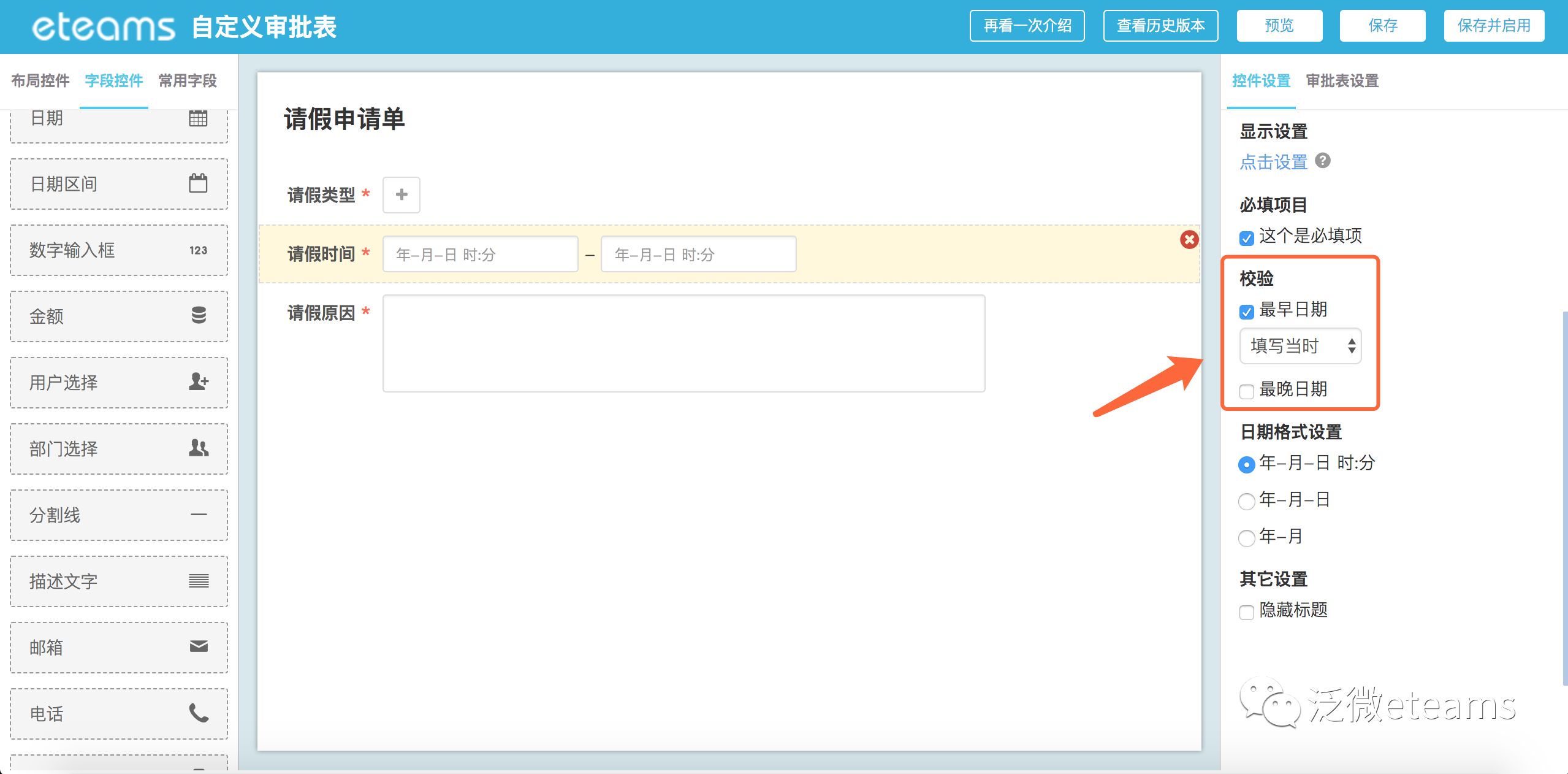
Task: Select 年-月-日 date format radio
Action: [x=1246, y=501]
